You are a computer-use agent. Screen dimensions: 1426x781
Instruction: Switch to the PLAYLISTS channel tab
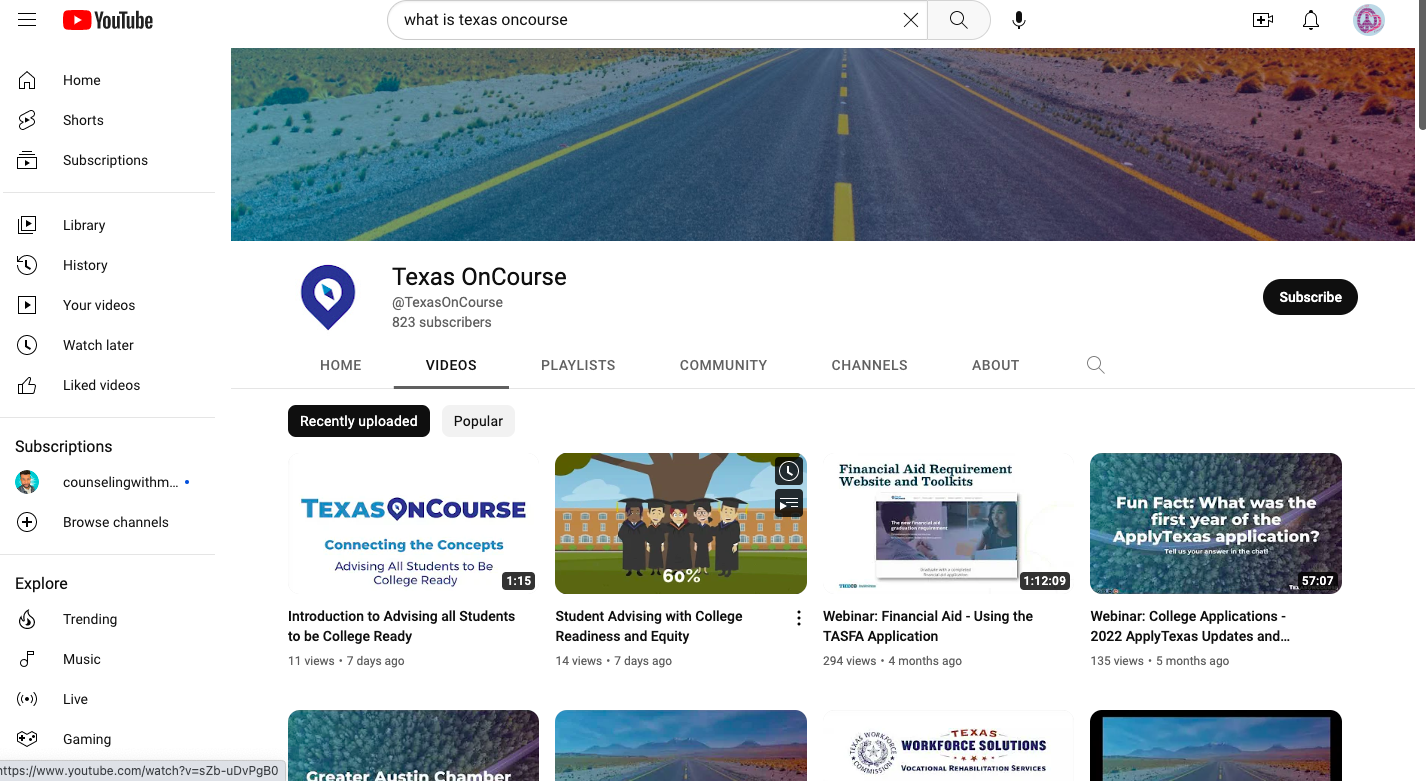click(578, 365)
